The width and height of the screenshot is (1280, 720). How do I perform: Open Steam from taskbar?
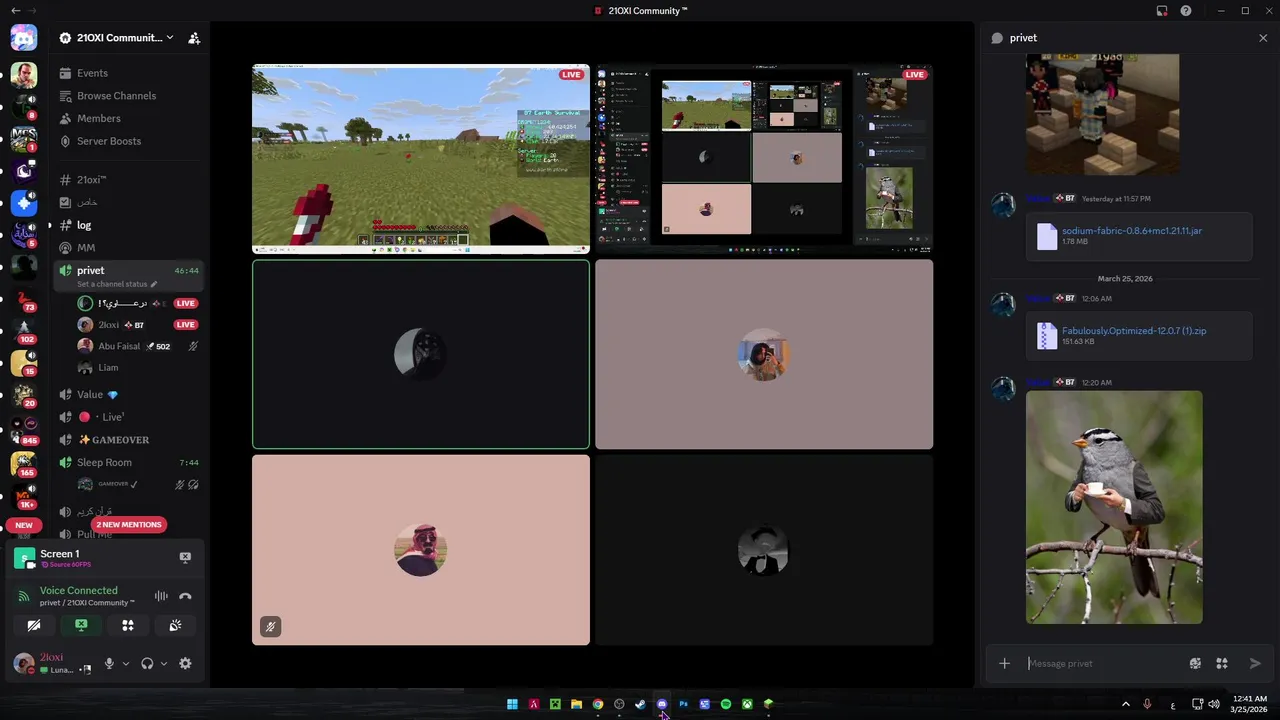click(x=640, y=704)
